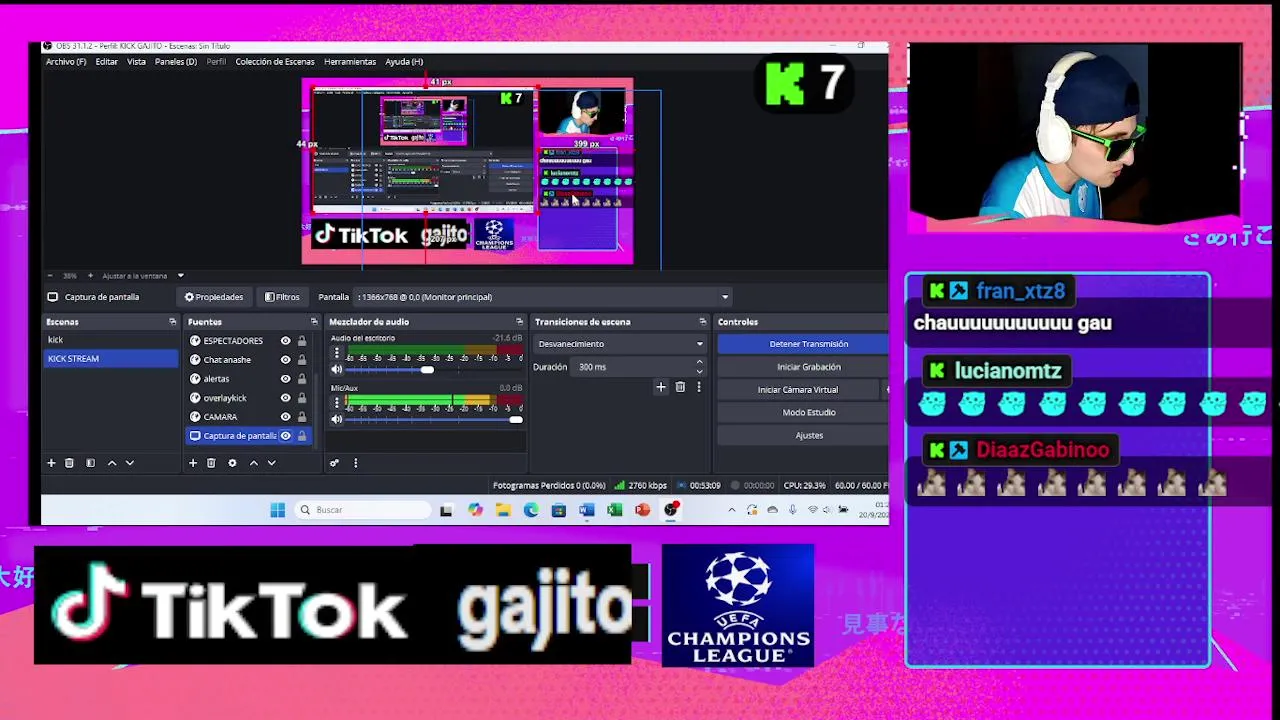This screenshot has height=720, width=1280.
Task: Click the Windows Buscar search box
Action: pos(362,510)
